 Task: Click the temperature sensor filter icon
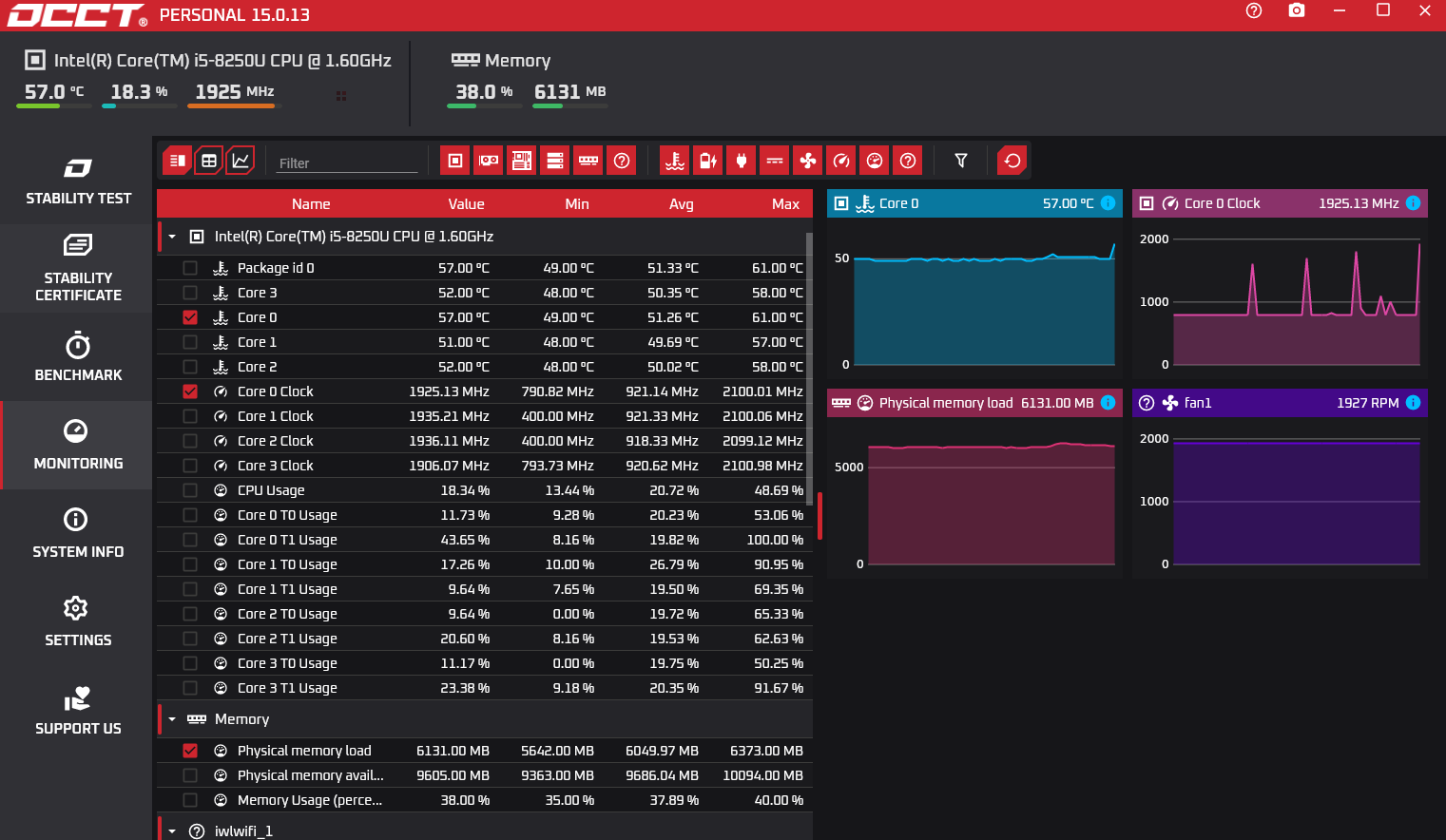coord(675,161)
